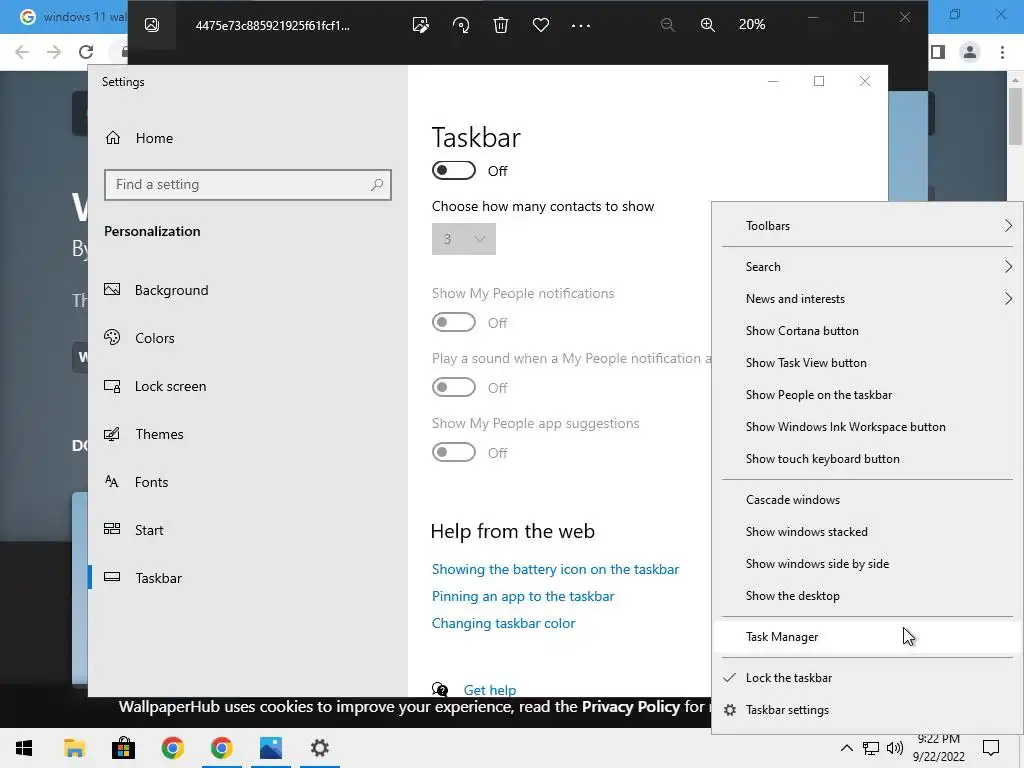Click the Lock screen icon in sidebar
This screenshot has height=768, width=1024.
(112, 386)
